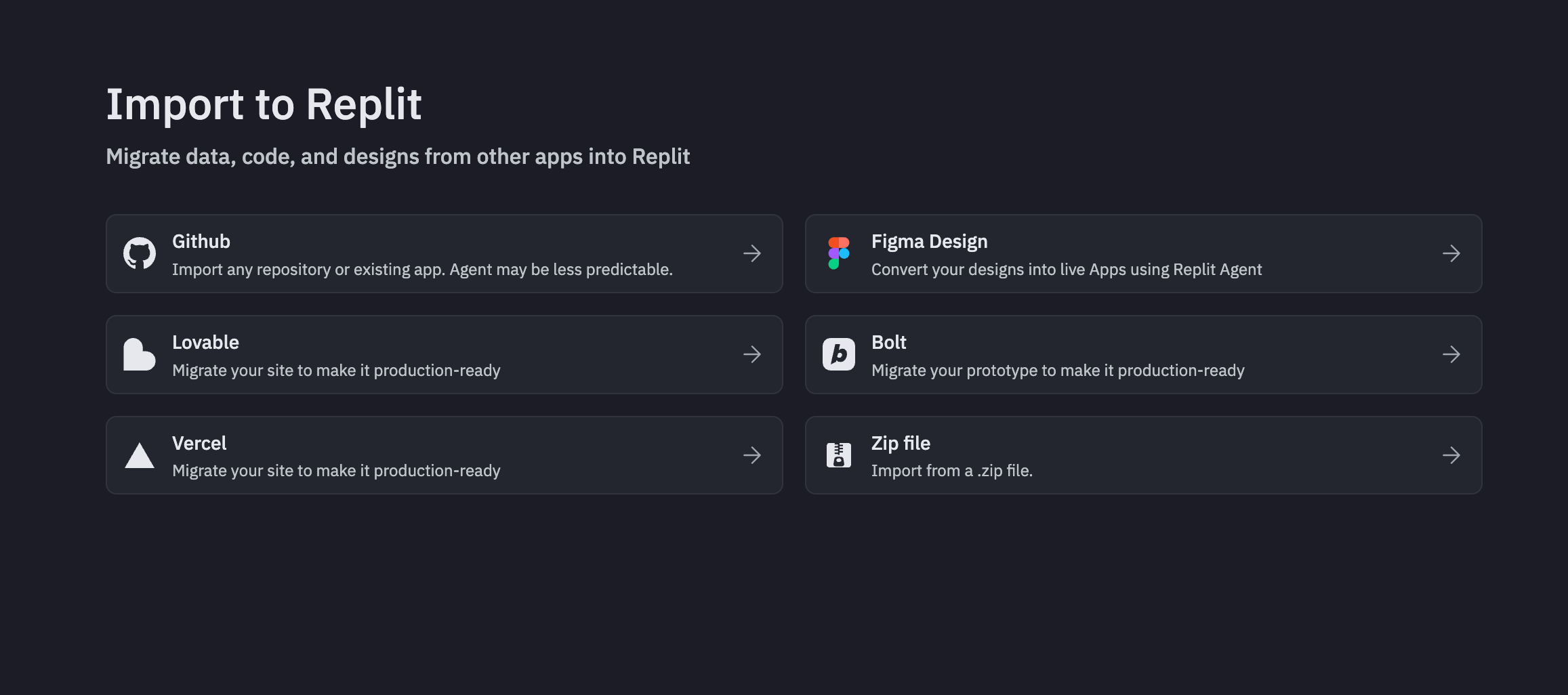This screenshot has width=1568, height=695.
Task: Click the arrow on the Zip file card
Action: [x=1451, y=455]
